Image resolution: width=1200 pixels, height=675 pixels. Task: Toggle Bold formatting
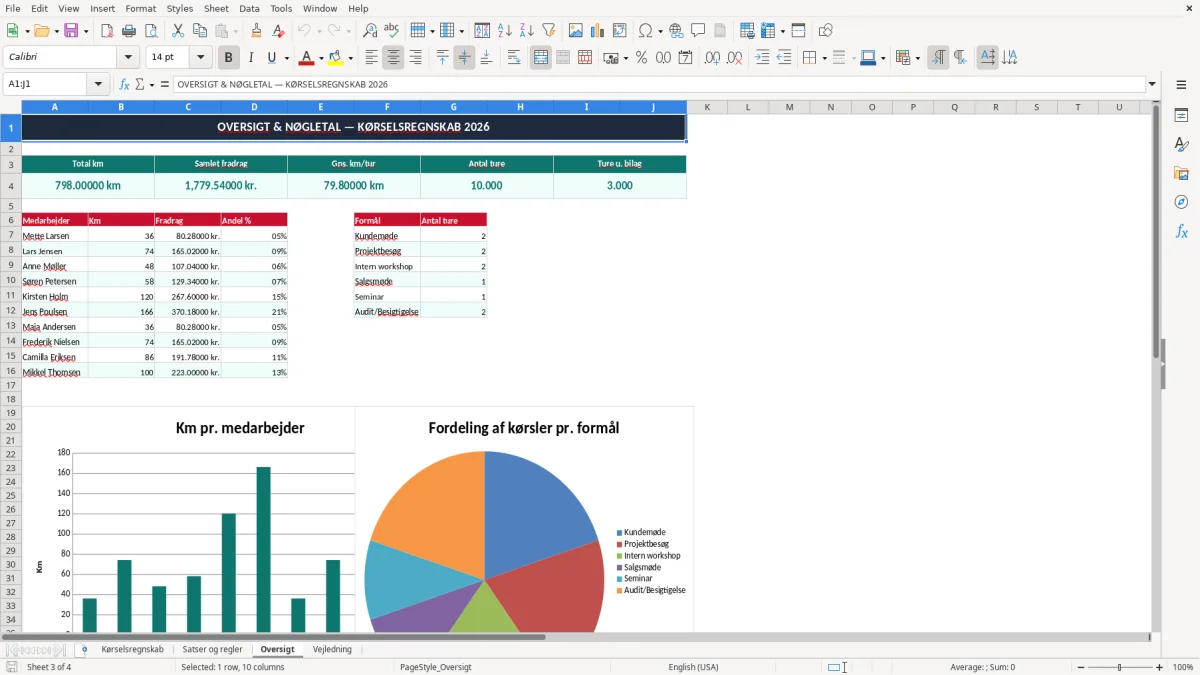(x=229, y=58)
